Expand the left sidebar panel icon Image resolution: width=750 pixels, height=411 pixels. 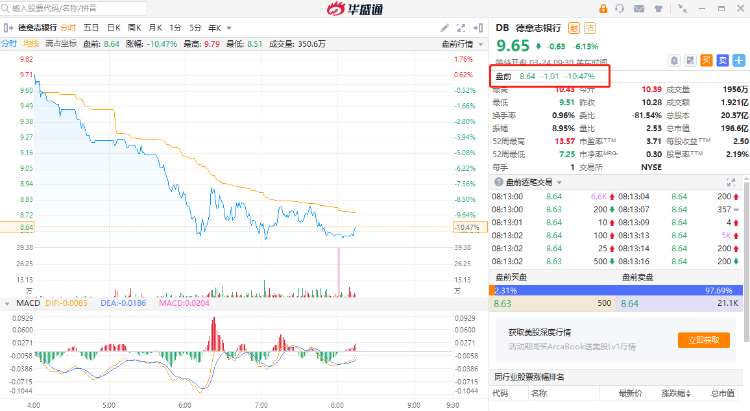coord(8,28)
